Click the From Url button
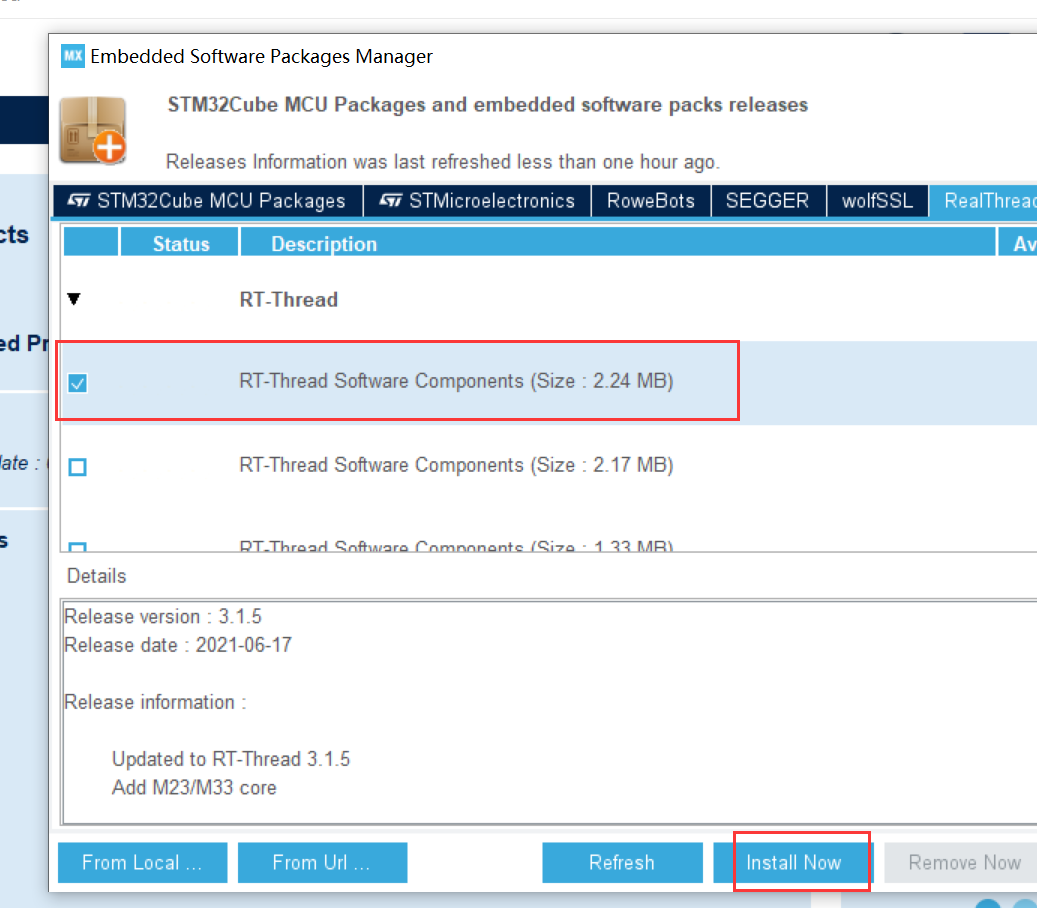 coord(322,862)
